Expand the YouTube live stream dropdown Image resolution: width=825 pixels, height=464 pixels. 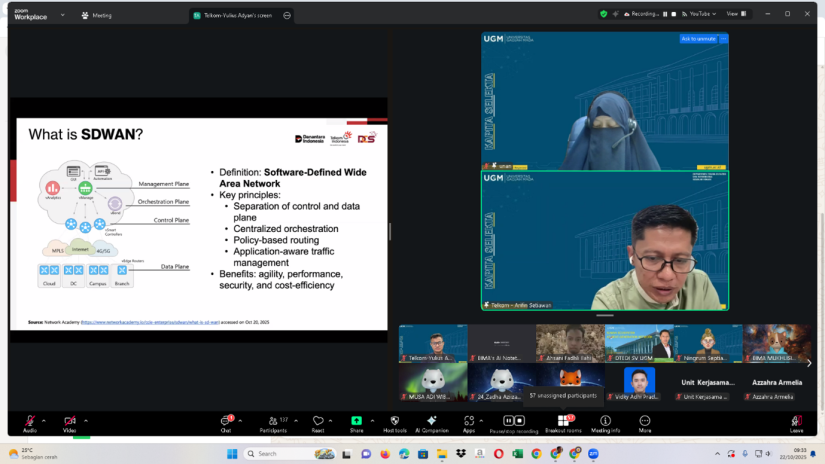pyautogui.click(x=715, y=14)
